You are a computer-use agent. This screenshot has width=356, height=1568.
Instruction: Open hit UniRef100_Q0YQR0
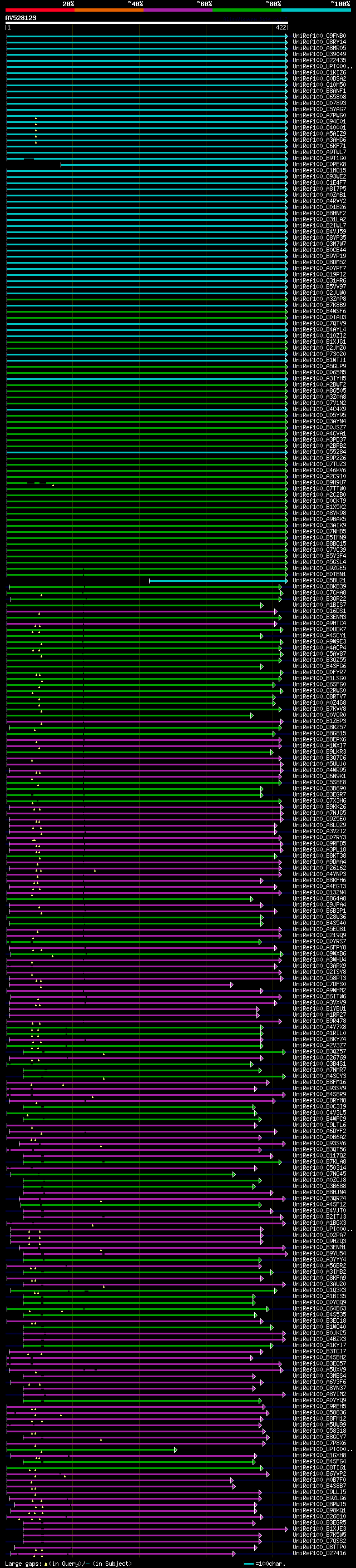coord(319,715)
